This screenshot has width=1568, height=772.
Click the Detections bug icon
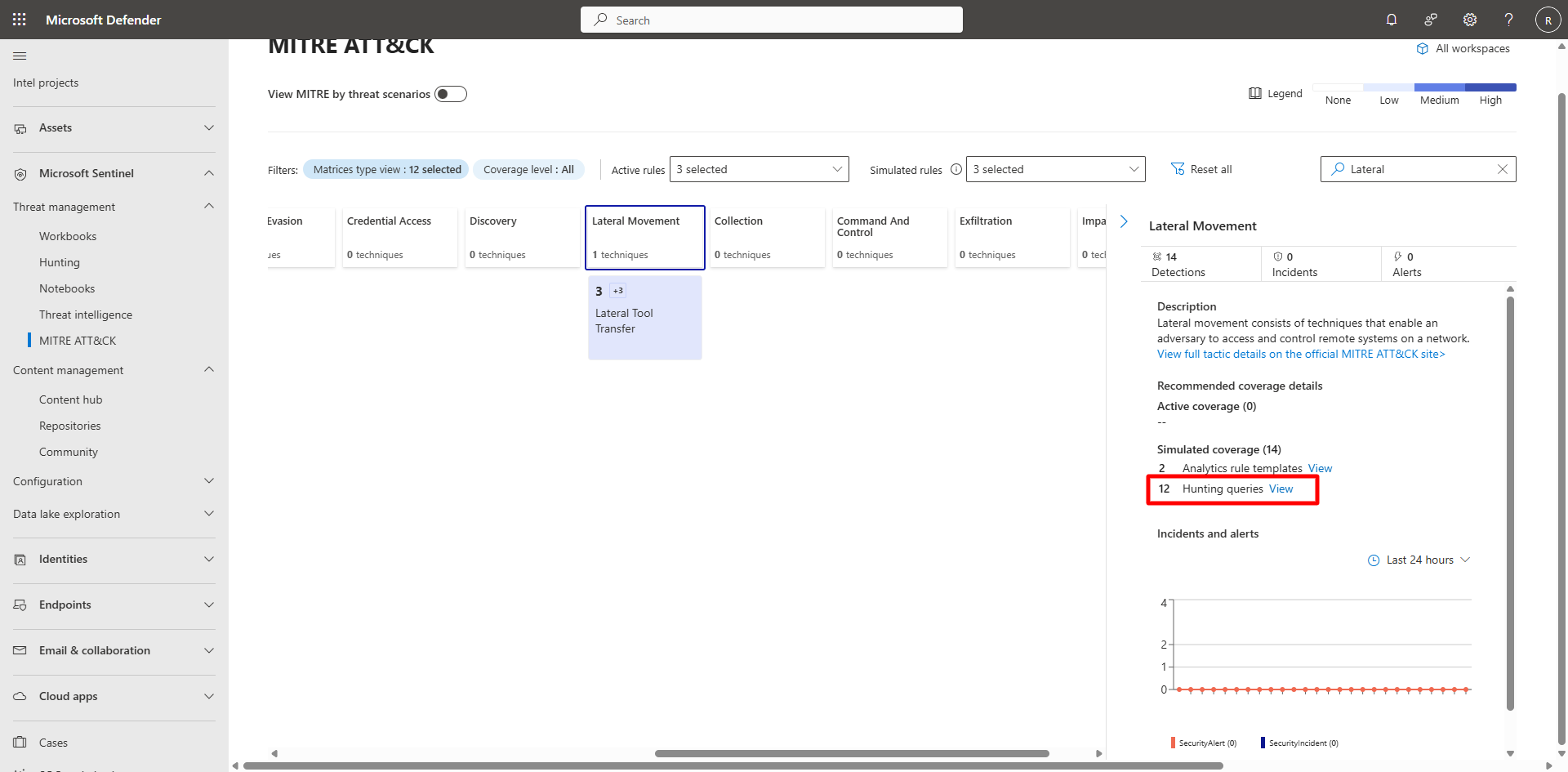[1157, 257]
